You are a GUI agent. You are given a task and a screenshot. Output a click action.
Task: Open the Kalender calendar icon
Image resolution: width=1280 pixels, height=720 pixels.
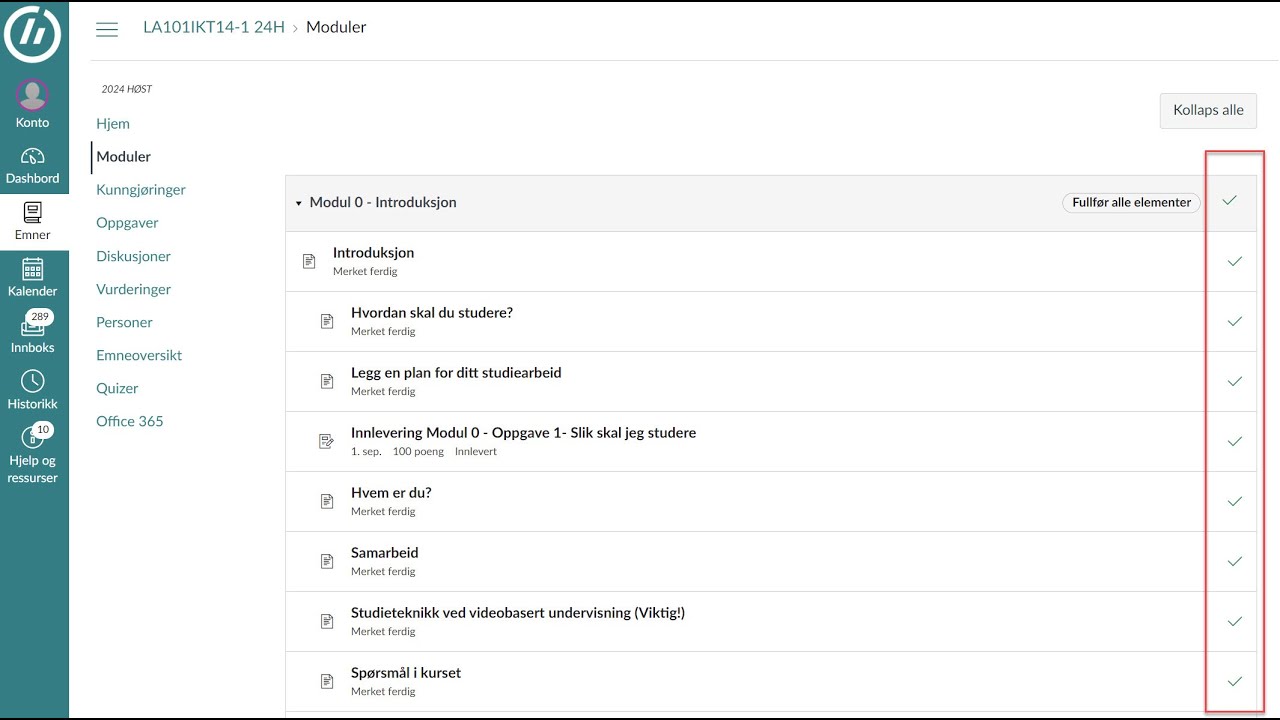[33, 269]
